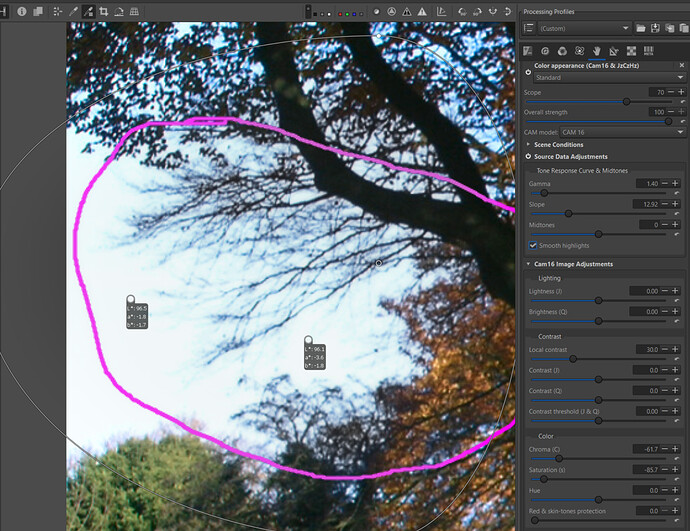Switch to the Exposure tab

pos(528,51)
